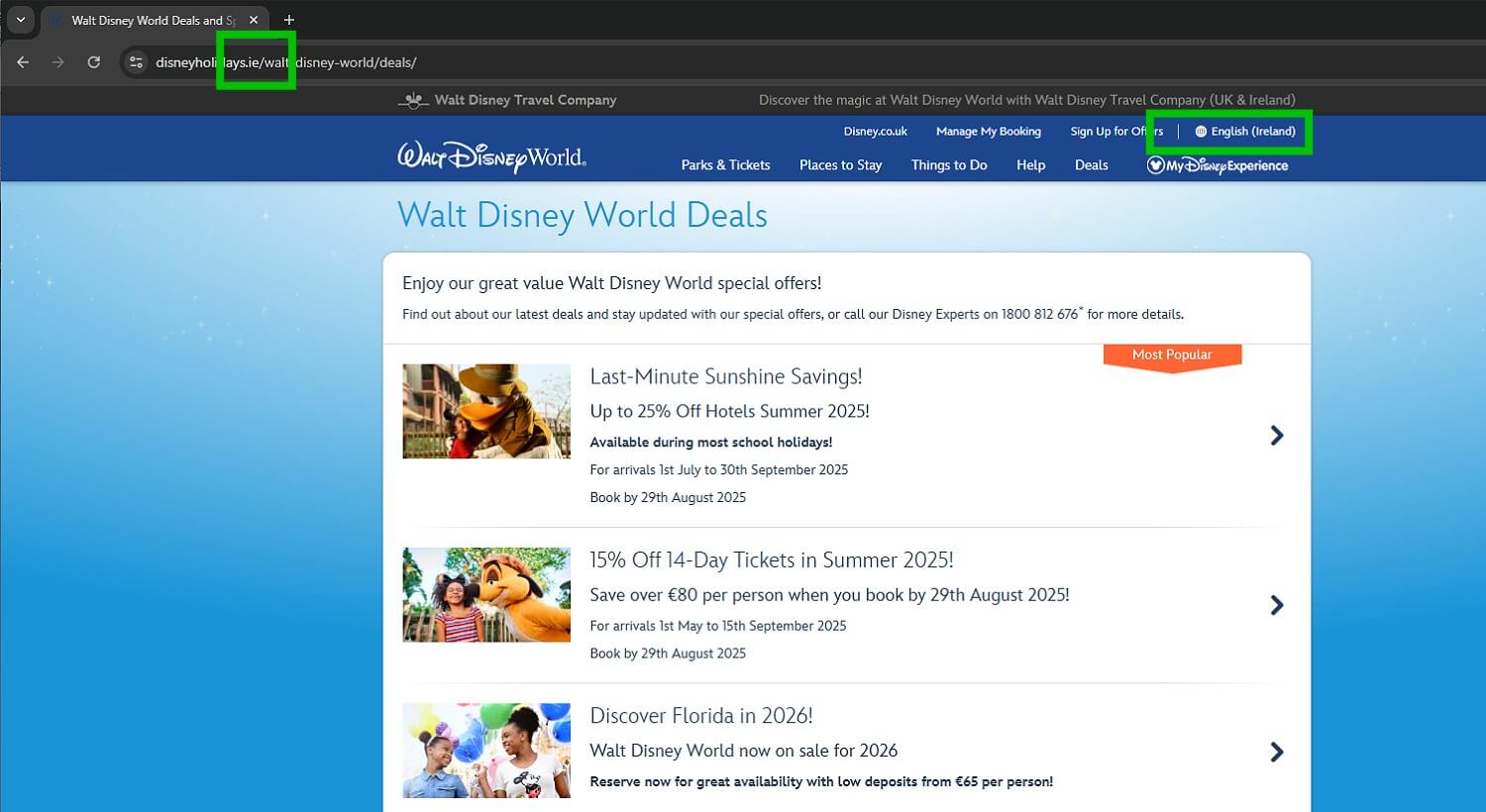Expand the Discover Florida in 2026 chevron
This screenshot has width=1486, height=812.
tap(1277, 753)
